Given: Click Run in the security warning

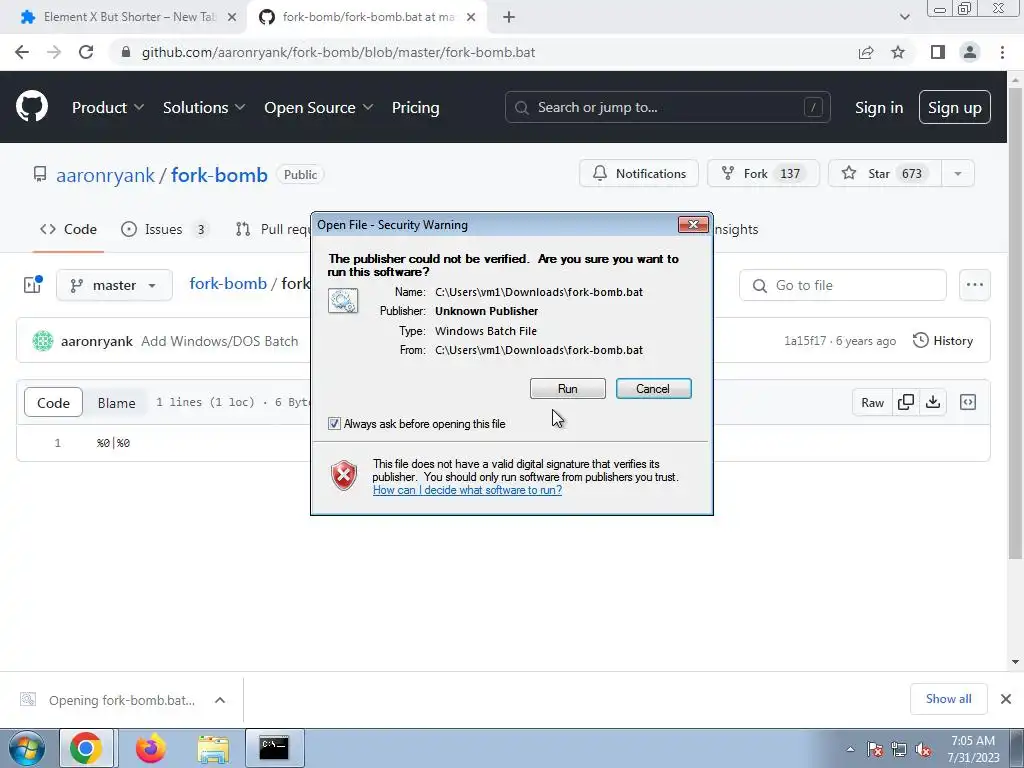Looking at the screenshot, I should click(568, 389).
